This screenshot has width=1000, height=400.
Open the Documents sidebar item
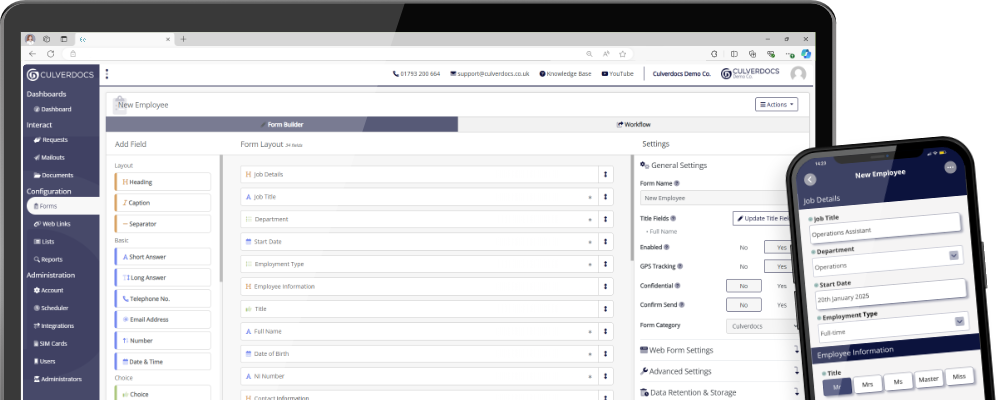(53, 175)
